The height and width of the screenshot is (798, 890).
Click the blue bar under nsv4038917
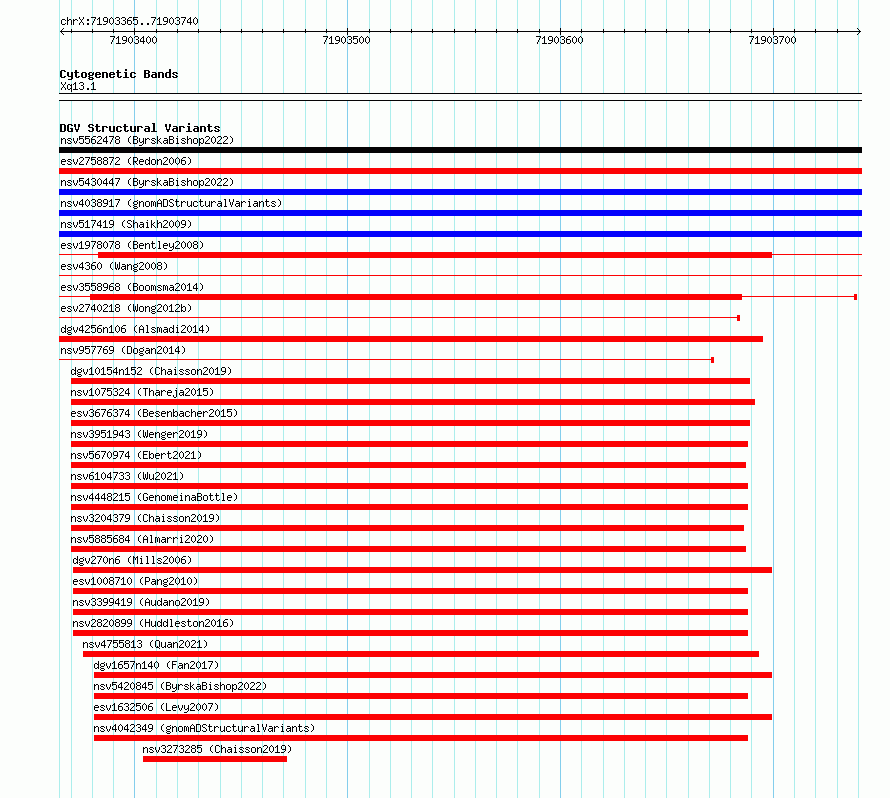(460, 213)
